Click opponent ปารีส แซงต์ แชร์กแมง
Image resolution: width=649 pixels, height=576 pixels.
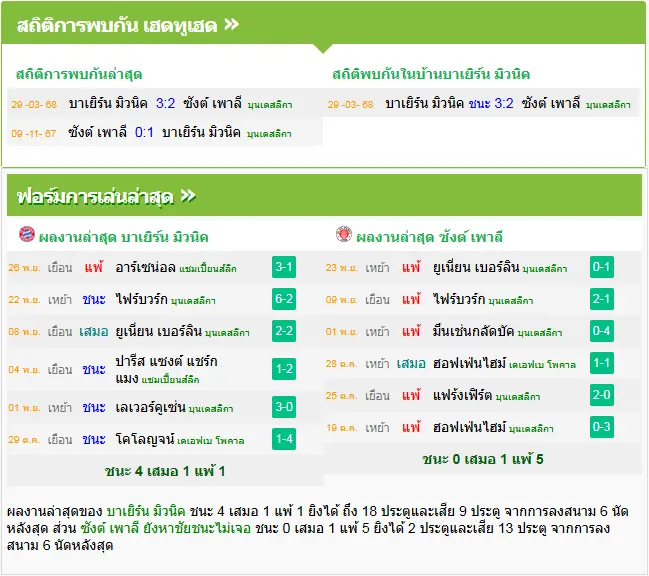click(x=166, y=369)
